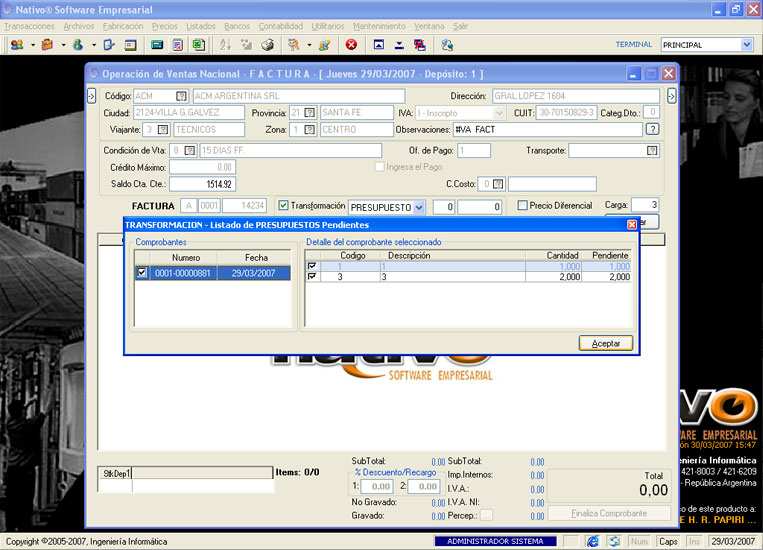The image size is (763, 550).
Task: Open the PRESUPUESTO transformation dropdown
Action: click(419, 207)
